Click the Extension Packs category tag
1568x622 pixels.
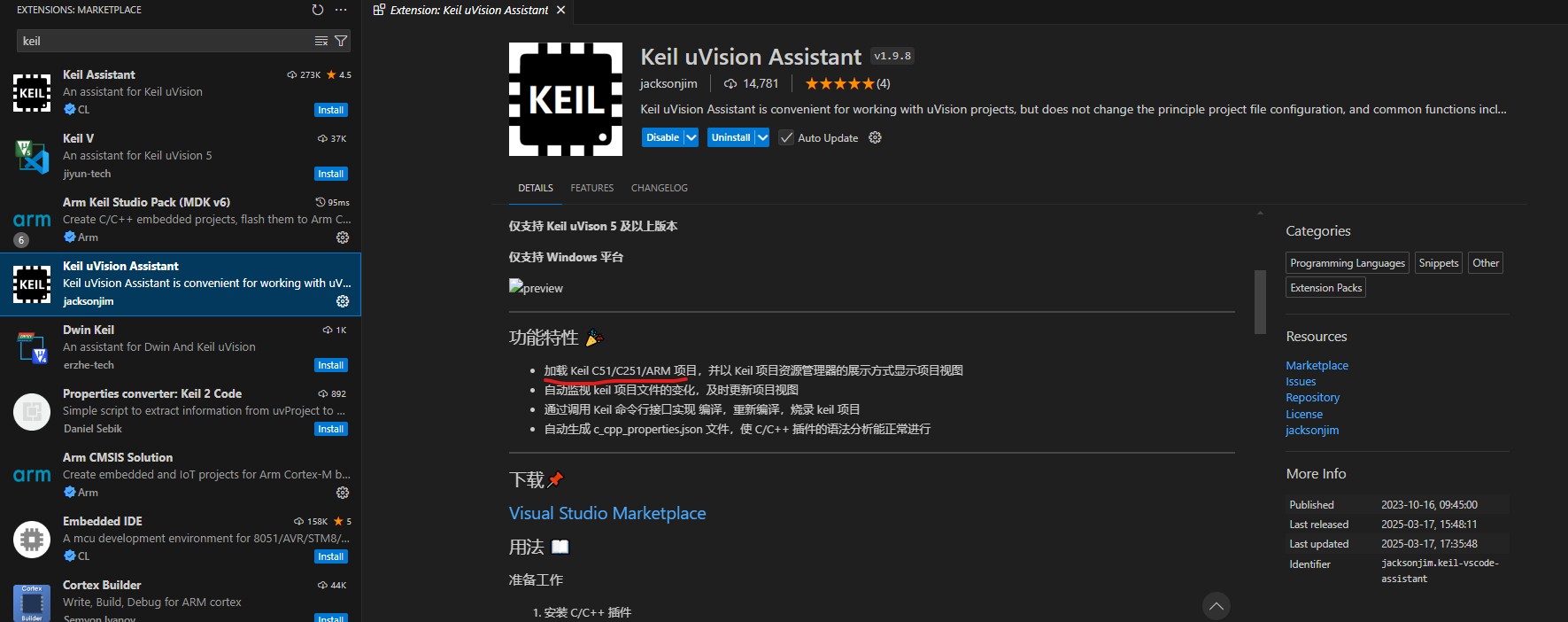[x=1326, y=288]
